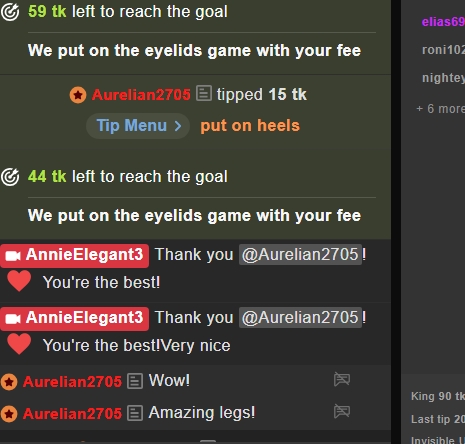
Task: Click the goal target icon beside 59 tk
Action: tap(10, 12)
